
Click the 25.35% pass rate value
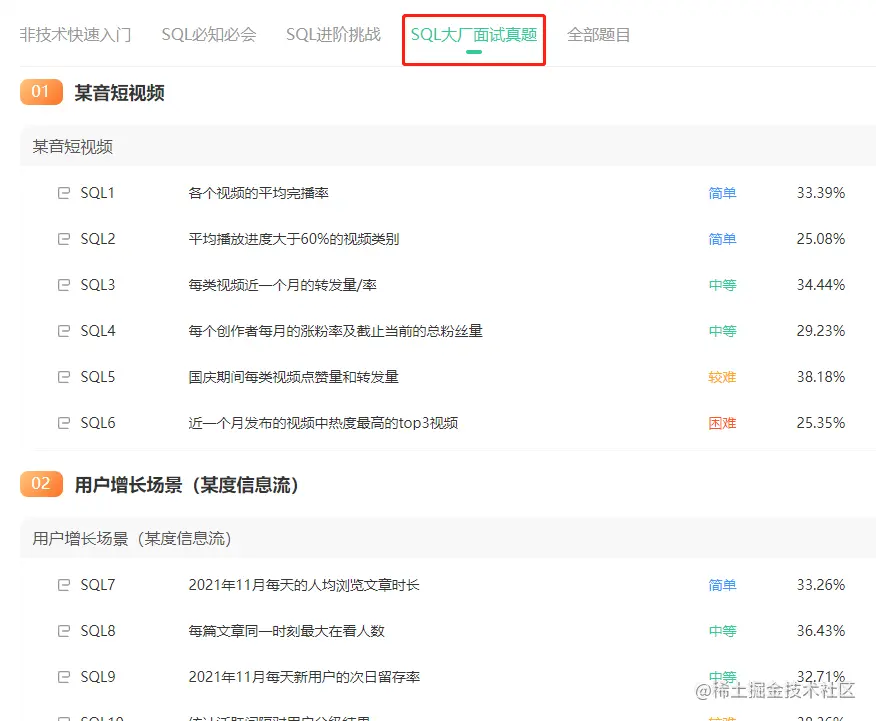821,423
